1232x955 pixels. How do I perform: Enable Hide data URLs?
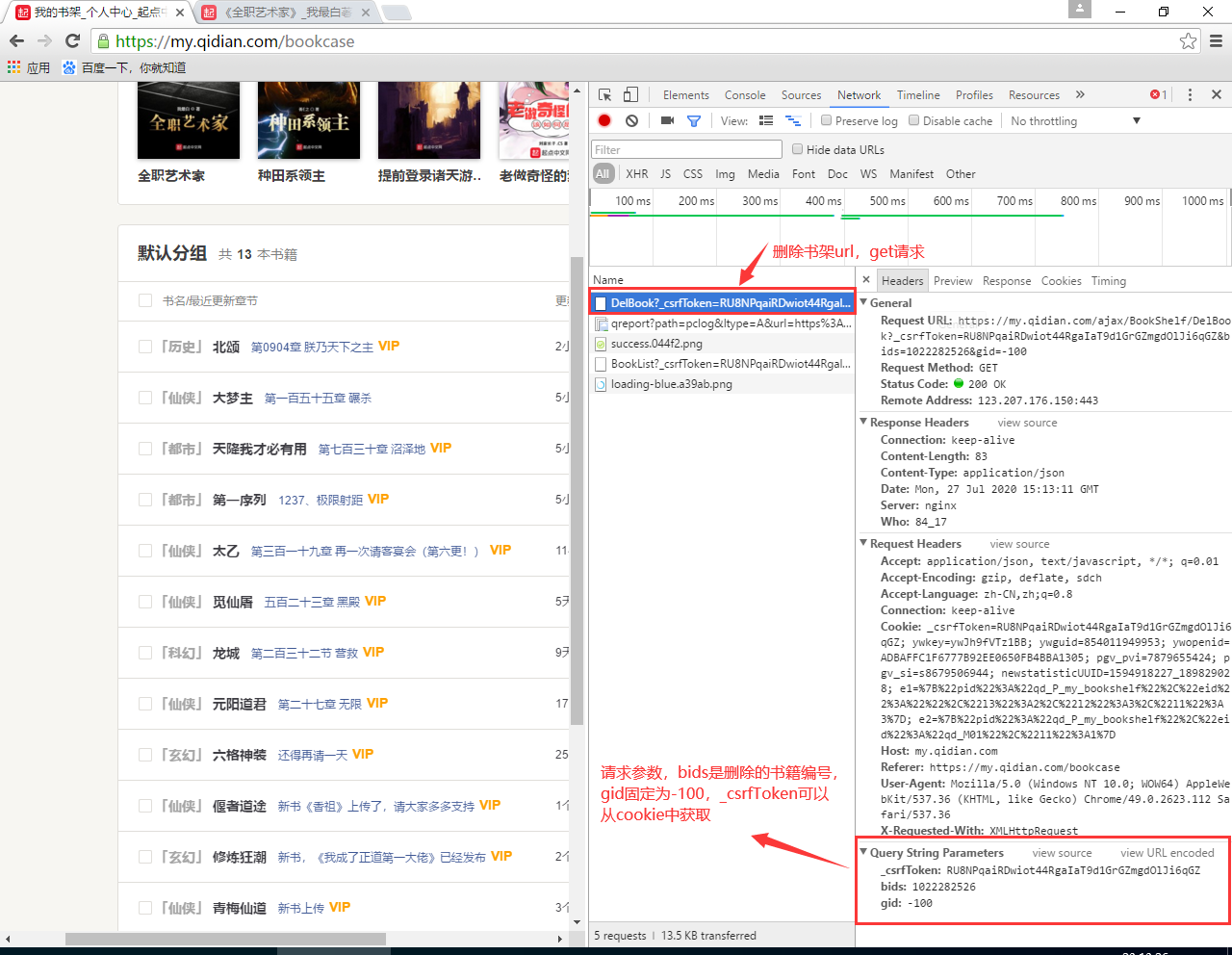798,149
